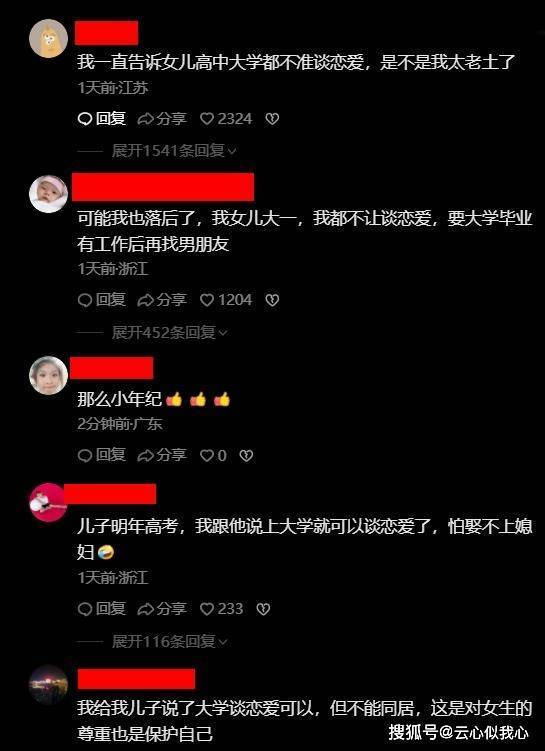This screenshot has width=545, height=751.
Task: Share the 儿子明年高考 comment
Action: 161,609
